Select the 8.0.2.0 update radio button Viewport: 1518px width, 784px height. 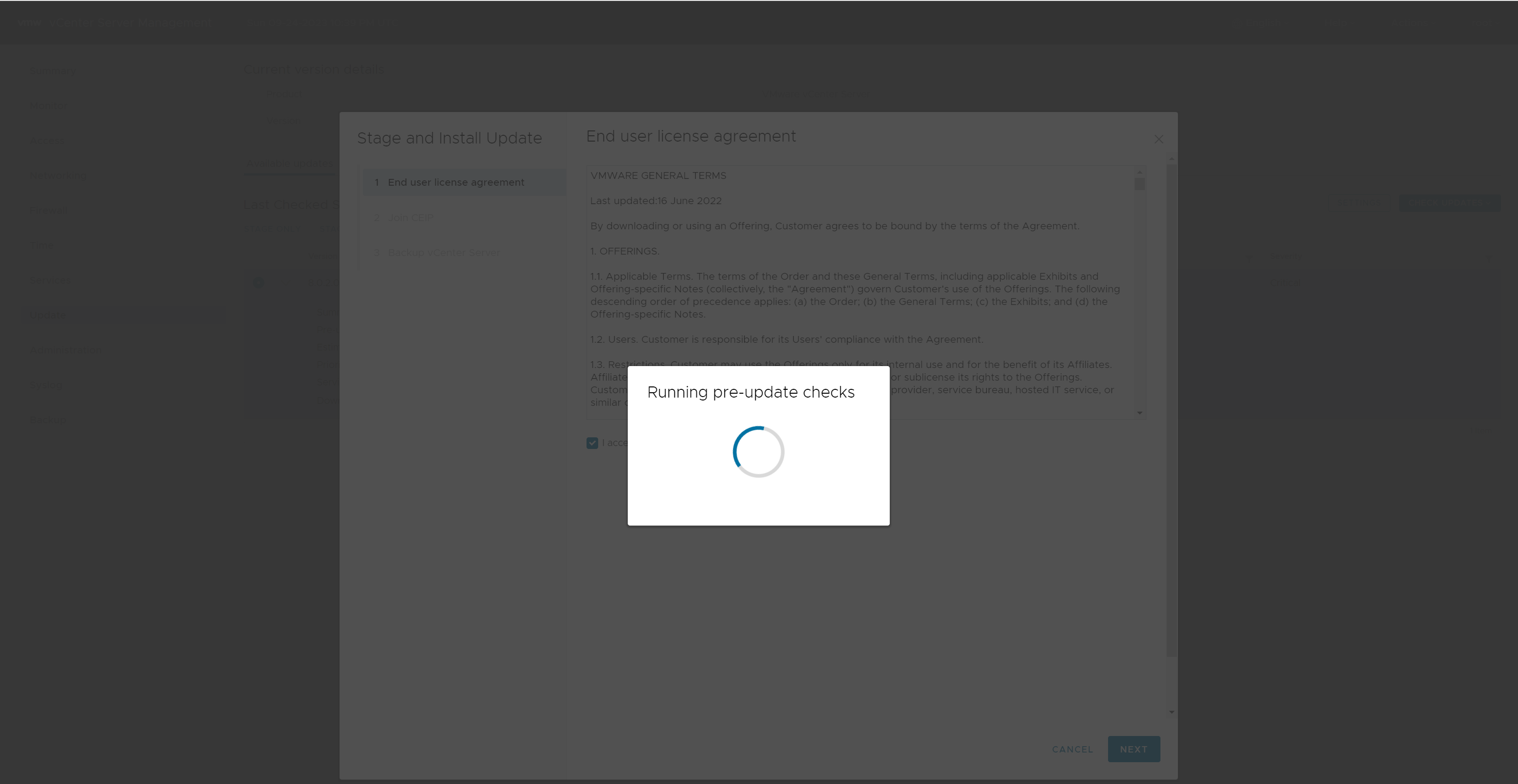click(258, 283)
